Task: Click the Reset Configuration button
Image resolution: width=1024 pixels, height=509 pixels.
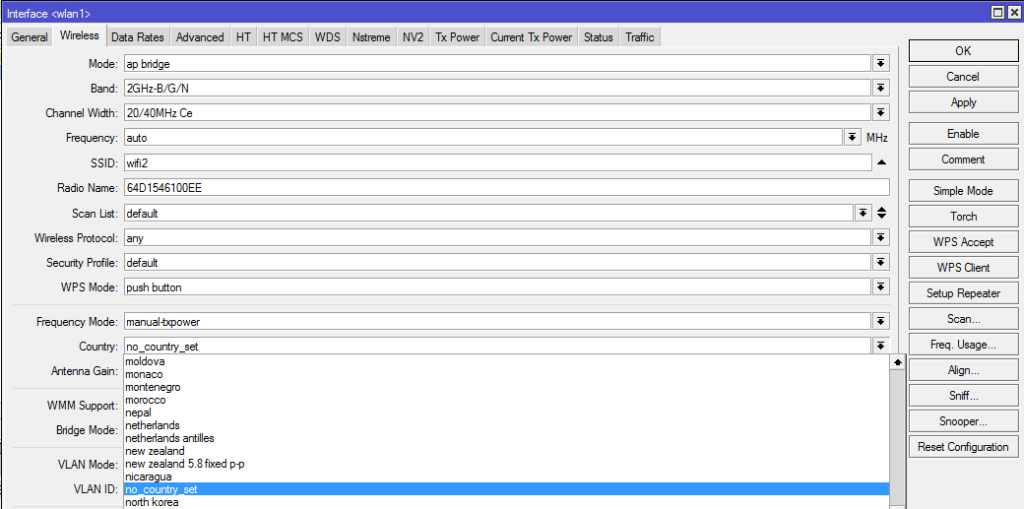Action: (963, 447)
